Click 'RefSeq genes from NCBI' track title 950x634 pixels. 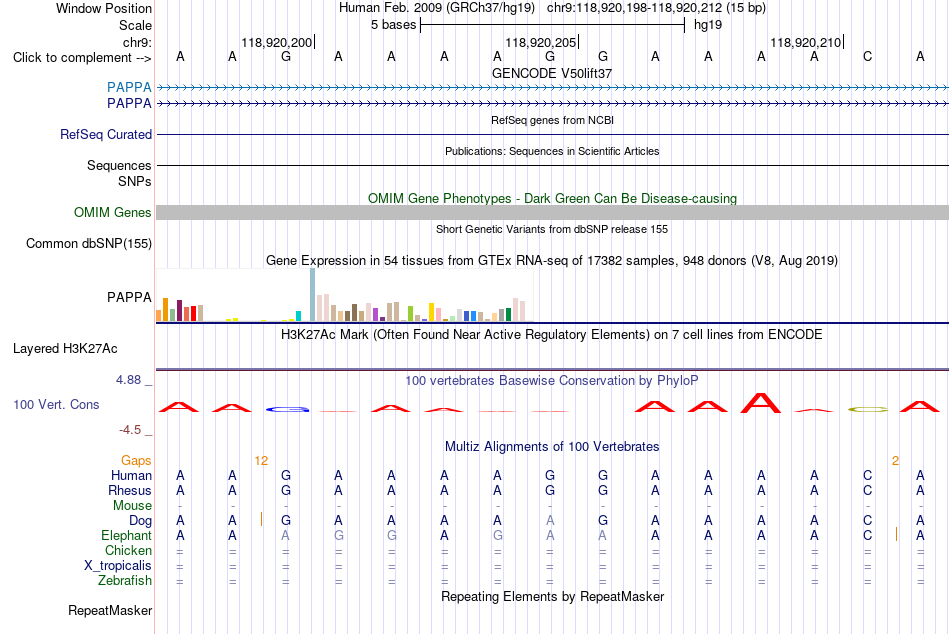point(553,120)
